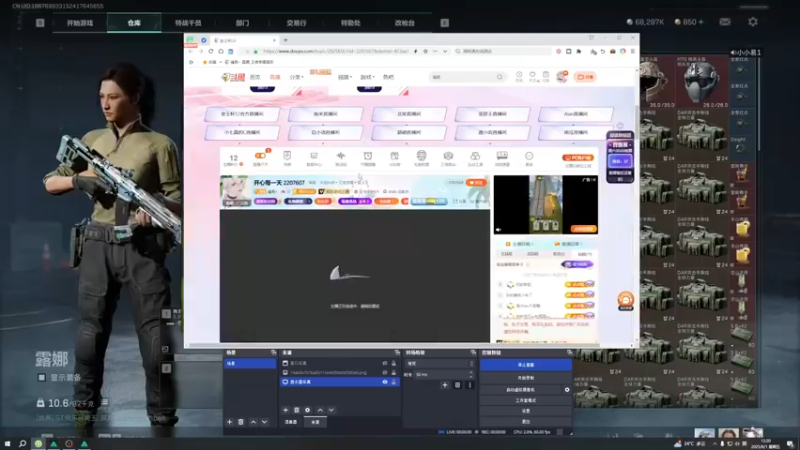Click the Alan直播间 banner button
The width and height of the screenshot is (800, 450).
pyautogui.click(x=576, y=114)
